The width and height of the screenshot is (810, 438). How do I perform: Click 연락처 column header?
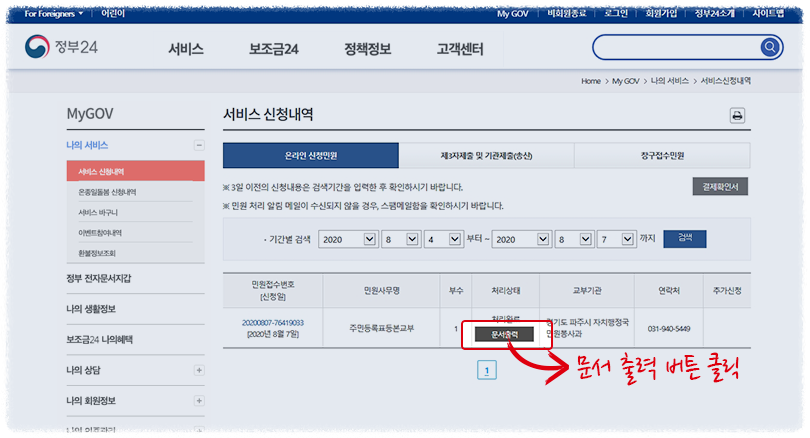pos(668,291)
